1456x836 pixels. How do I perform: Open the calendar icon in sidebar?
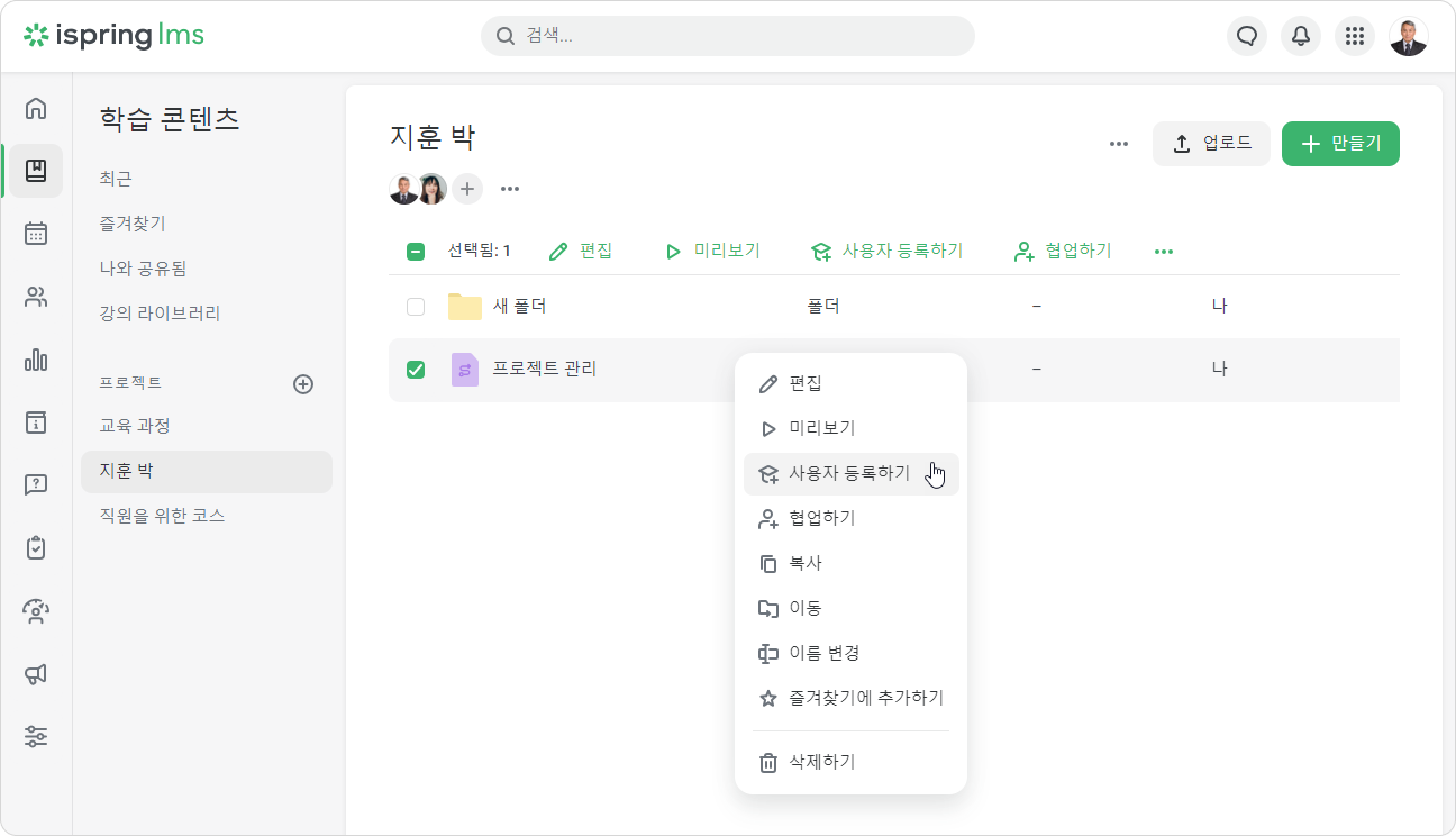(35, 233)
